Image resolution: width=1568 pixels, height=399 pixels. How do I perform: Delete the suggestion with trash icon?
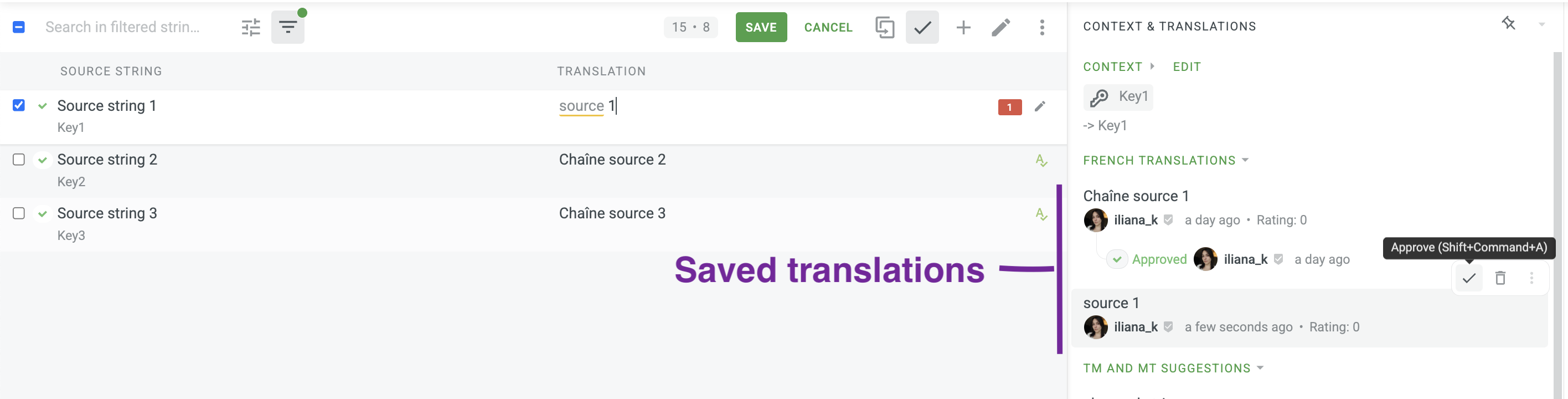1500,278
